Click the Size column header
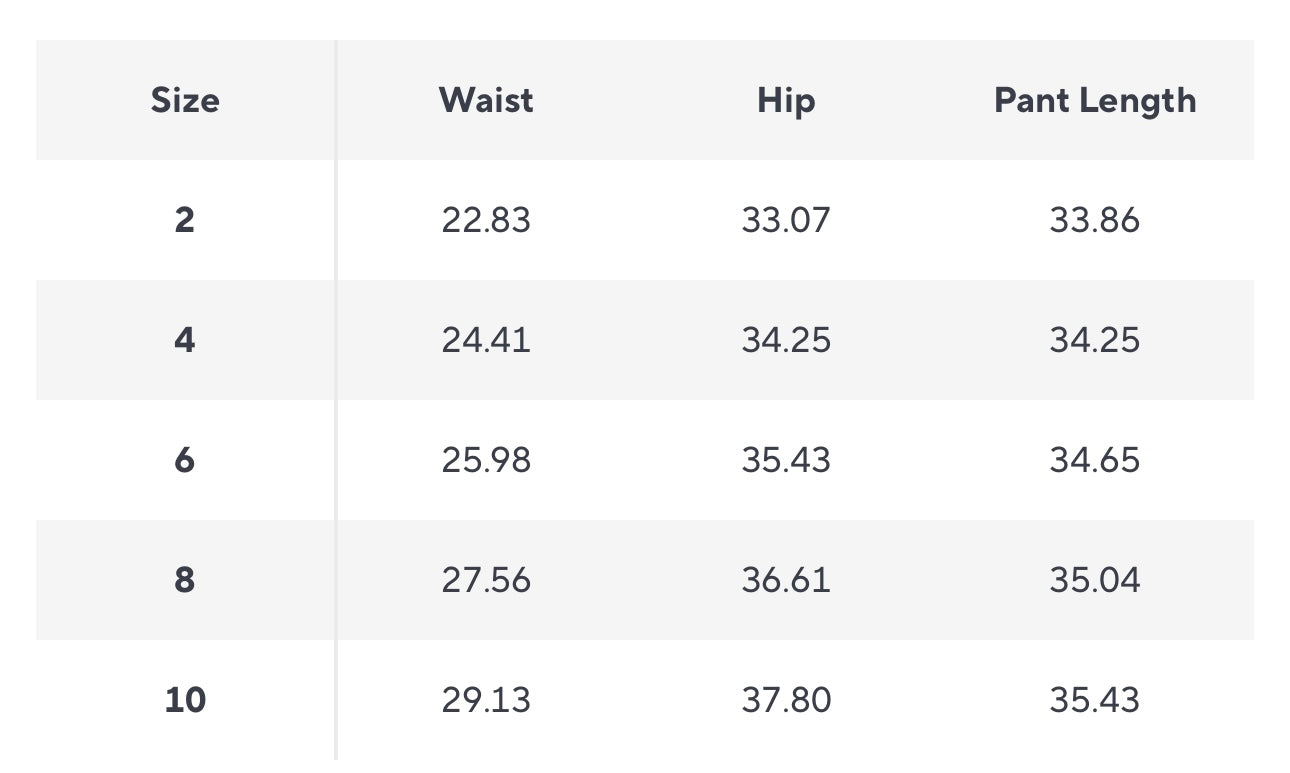 click(x=185, y=100)
